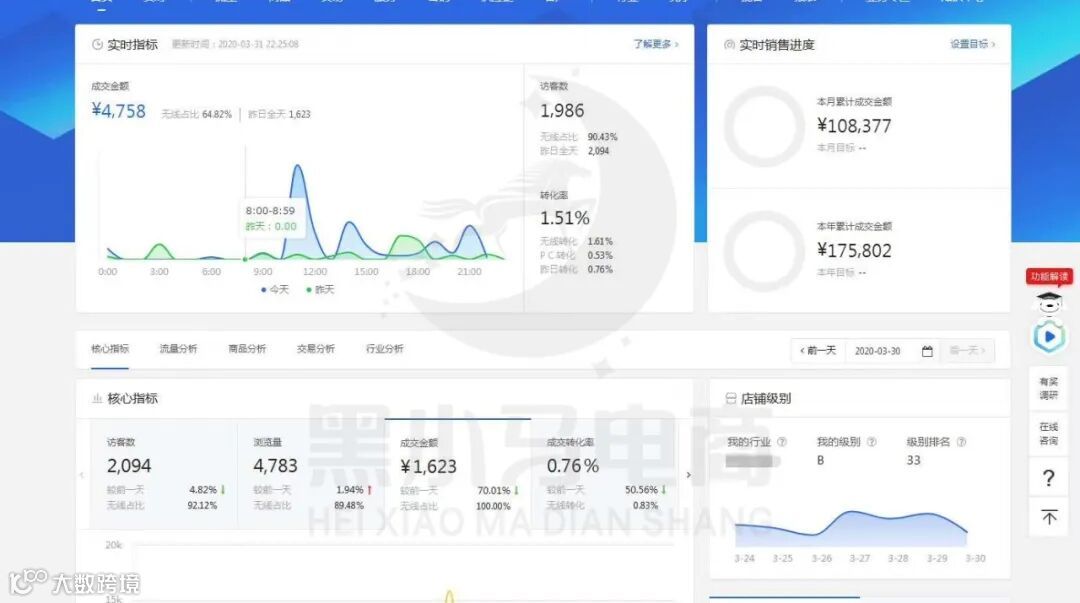Click help icon next to 我的级别
This screenshot has width=1080, height=603.
(871, 442)
